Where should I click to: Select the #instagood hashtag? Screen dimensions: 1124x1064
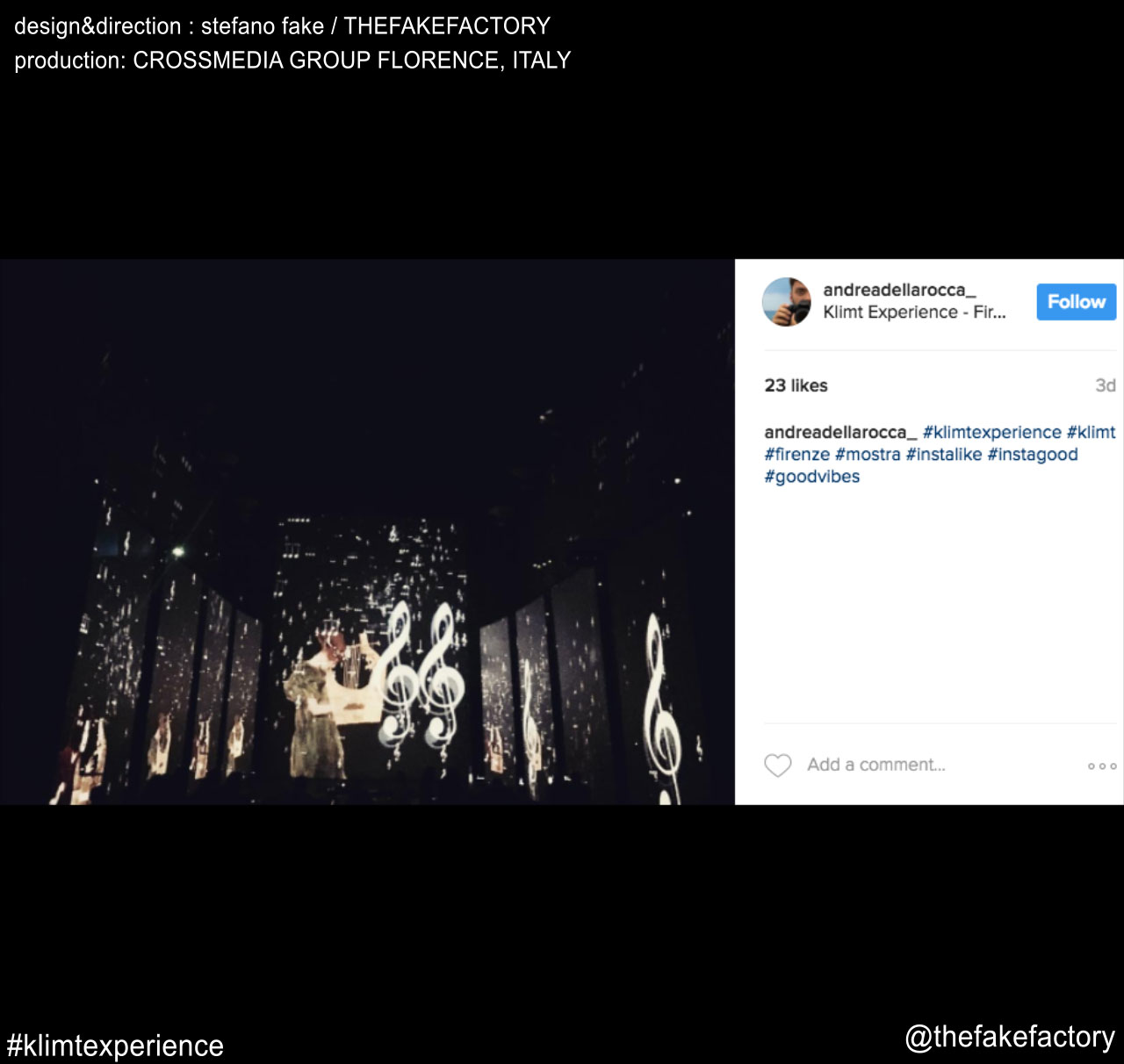1033,454
